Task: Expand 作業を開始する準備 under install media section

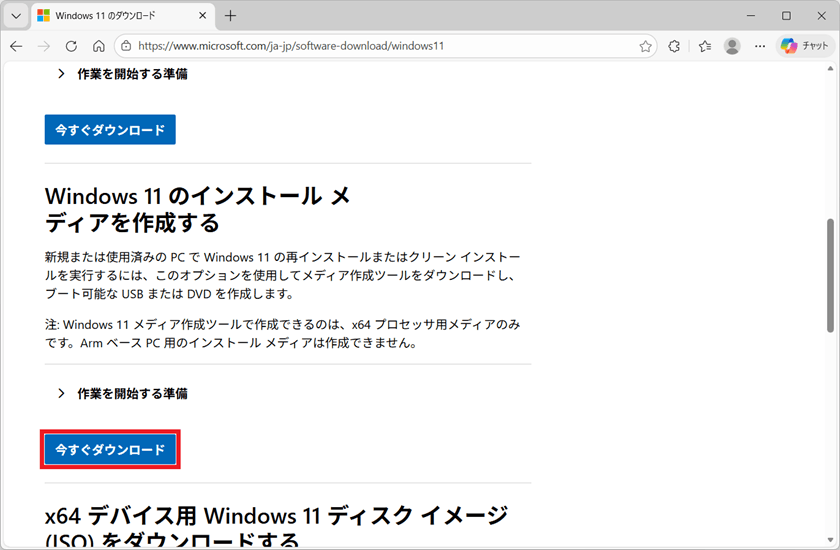Action: pyautogui.click(x=122, y=394)
